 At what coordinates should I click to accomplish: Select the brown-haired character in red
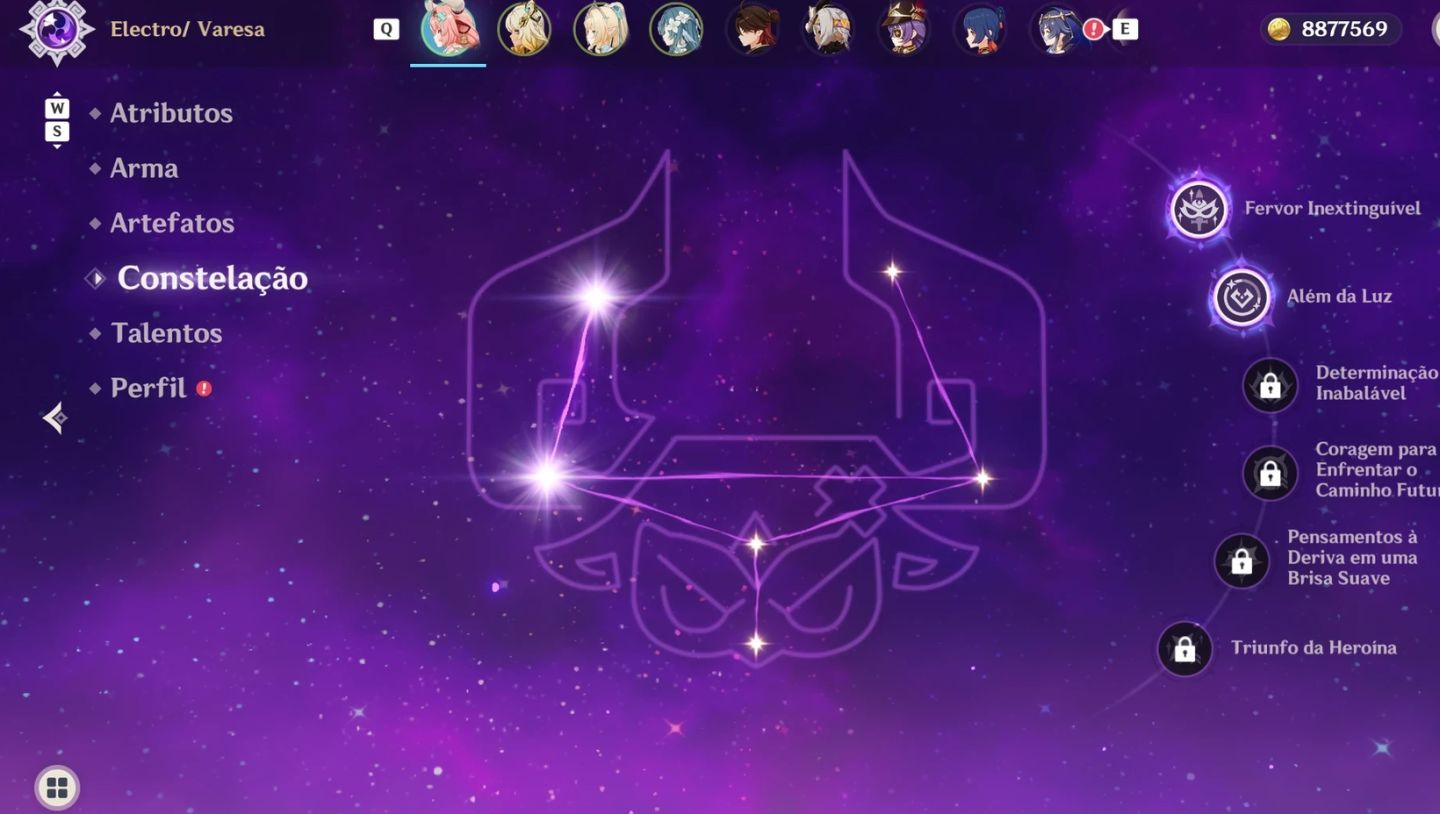[752, 29]
